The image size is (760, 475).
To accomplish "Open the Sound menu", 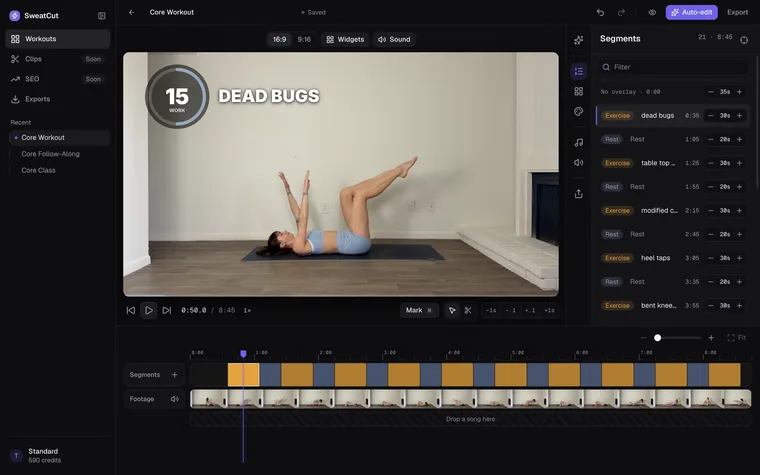I will (394, 40).
